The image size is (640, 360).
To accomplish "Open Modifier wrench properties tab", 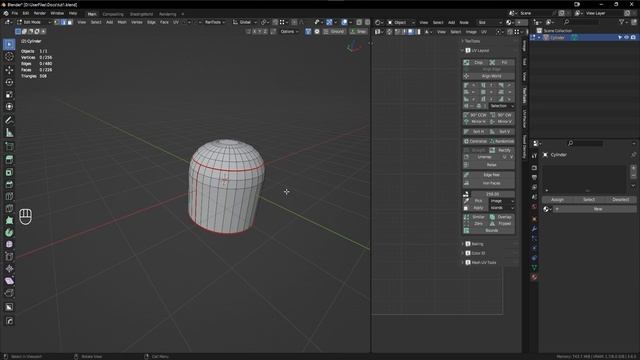I will (534, 229).
